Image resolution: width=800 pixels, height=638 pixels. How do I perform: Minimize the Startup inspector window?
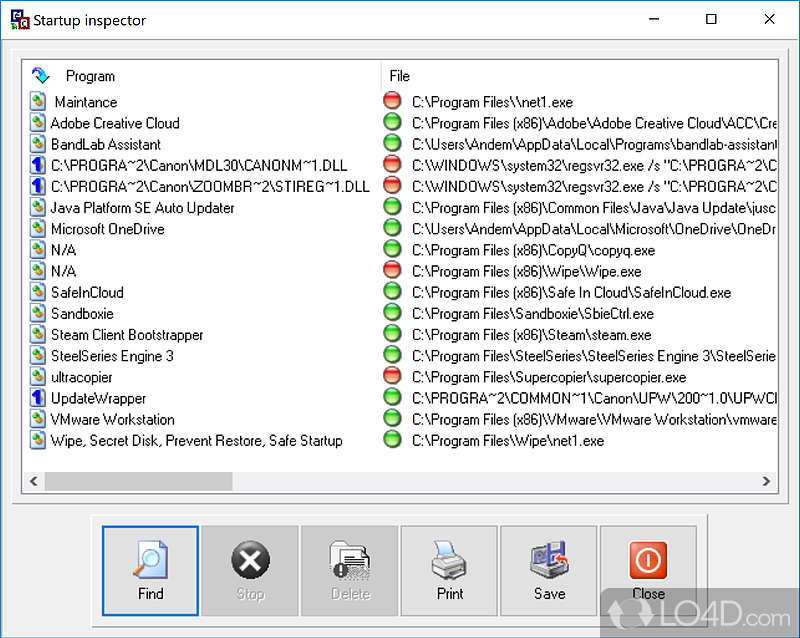[x=654, y=19]
